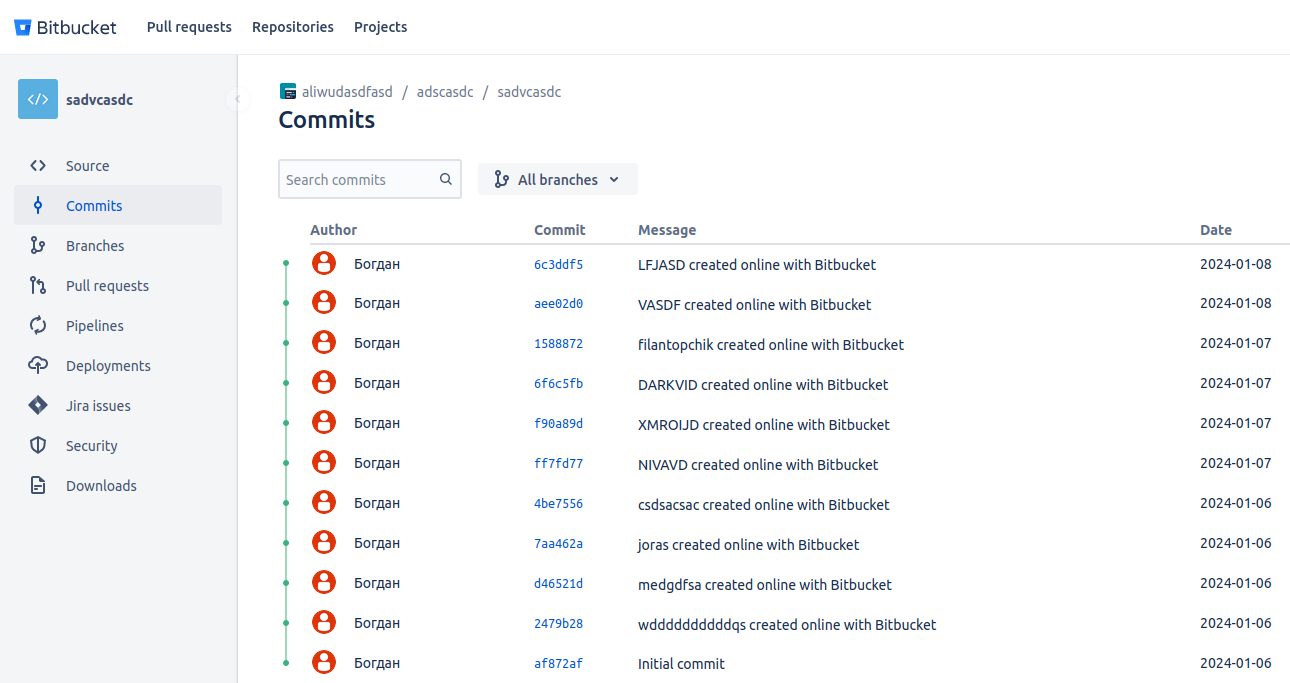Click the search magnifier icon
This screenshot has width=1290, height=683.
pos(446,180)
